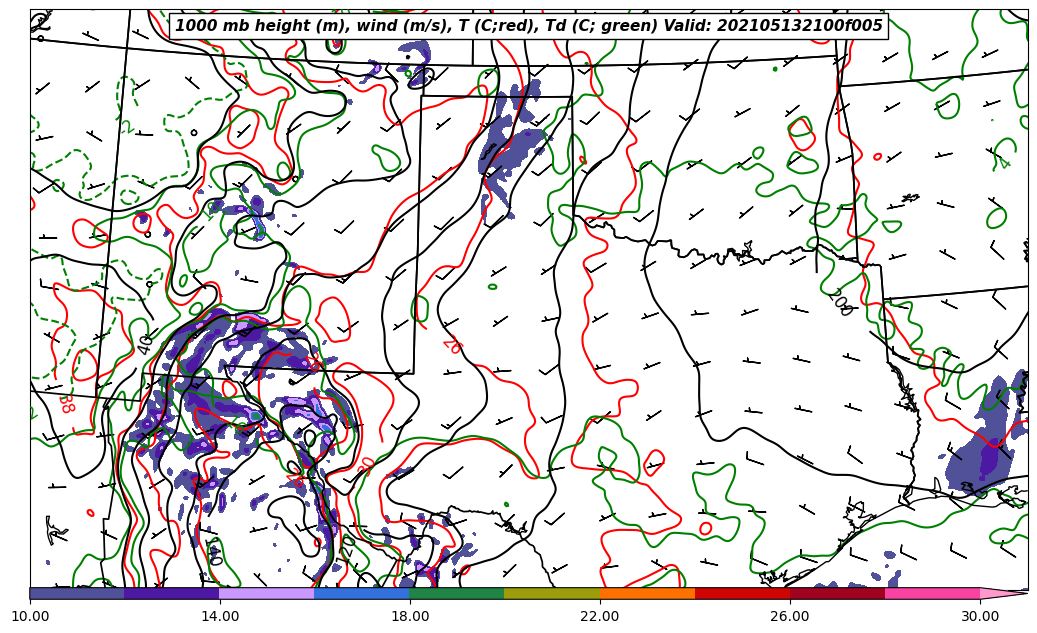1037x633 pixels.
Task: Choose the orange 22–24 colorbar segment
Action: click(x=647, y=593)
